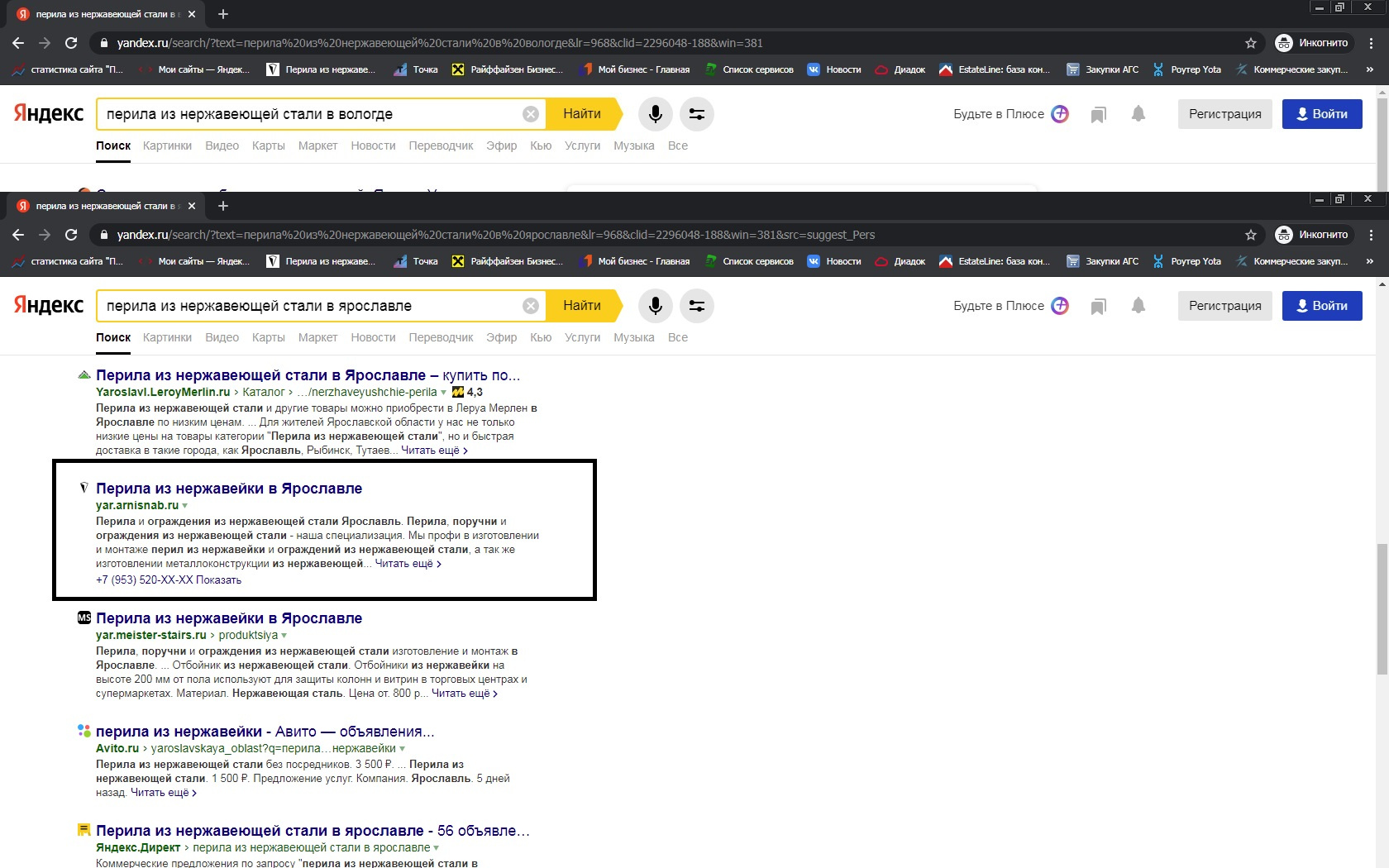Click the address bar URL in Вологда window
The width and height of the screenshot is (1389, 868).
coord(440,43)
